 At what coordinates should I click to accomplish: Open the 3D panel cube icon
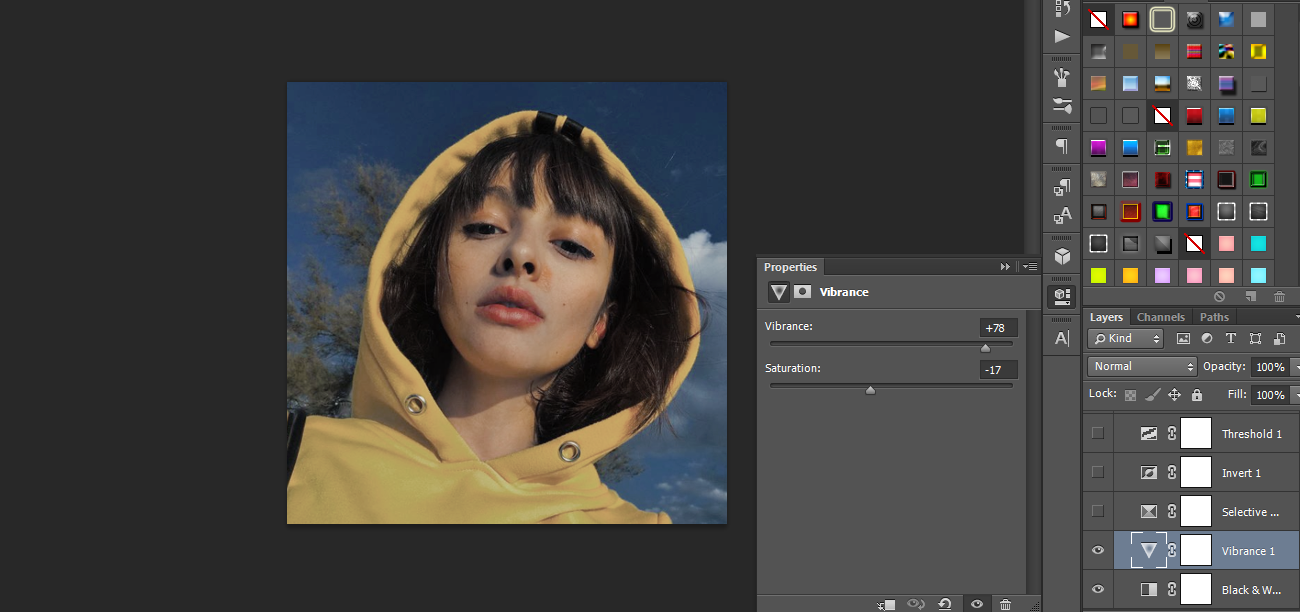pos(1061,256)
